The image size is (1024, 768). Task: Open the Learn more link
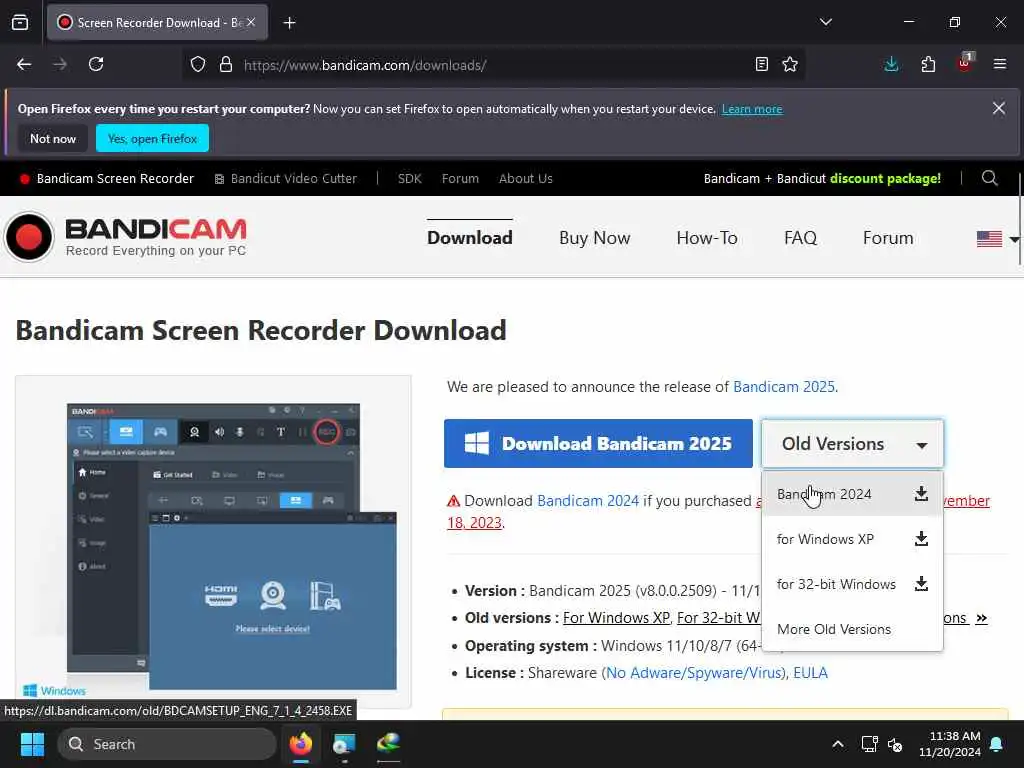coord(752,109)
